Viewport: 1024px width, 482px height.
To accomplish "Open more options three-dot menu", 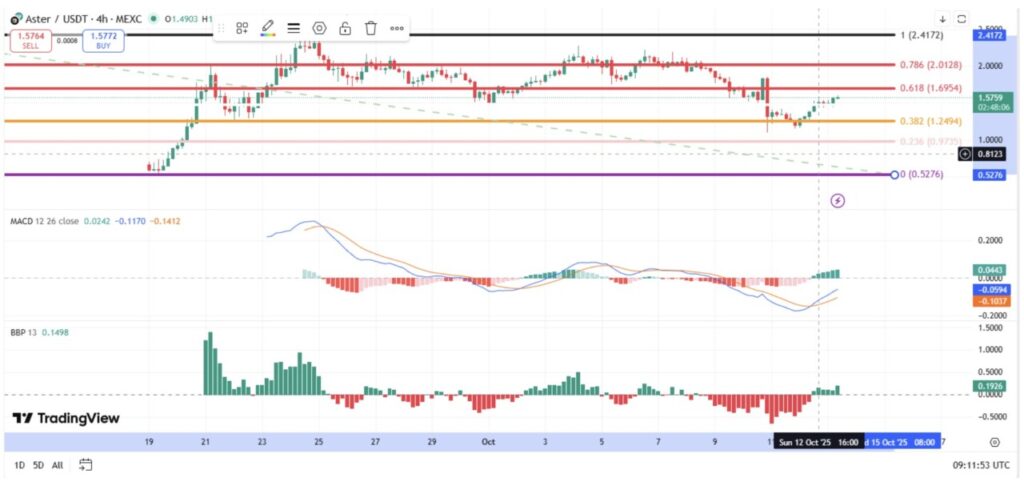I will (397, 28).
